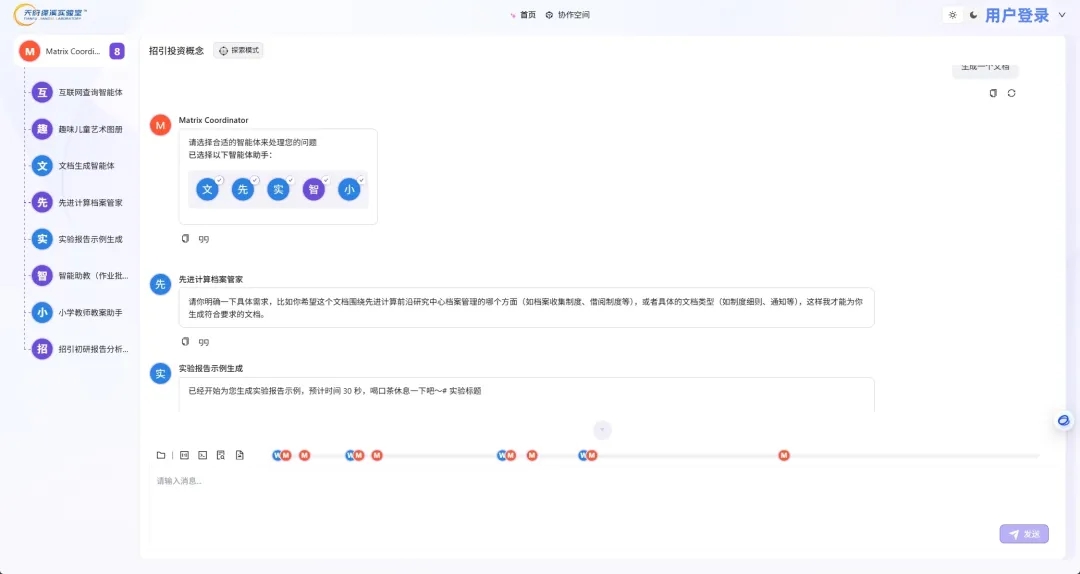1080x574 pixels.
Task: Click the regenerate icon below the user message
Action: point(1011,93)
